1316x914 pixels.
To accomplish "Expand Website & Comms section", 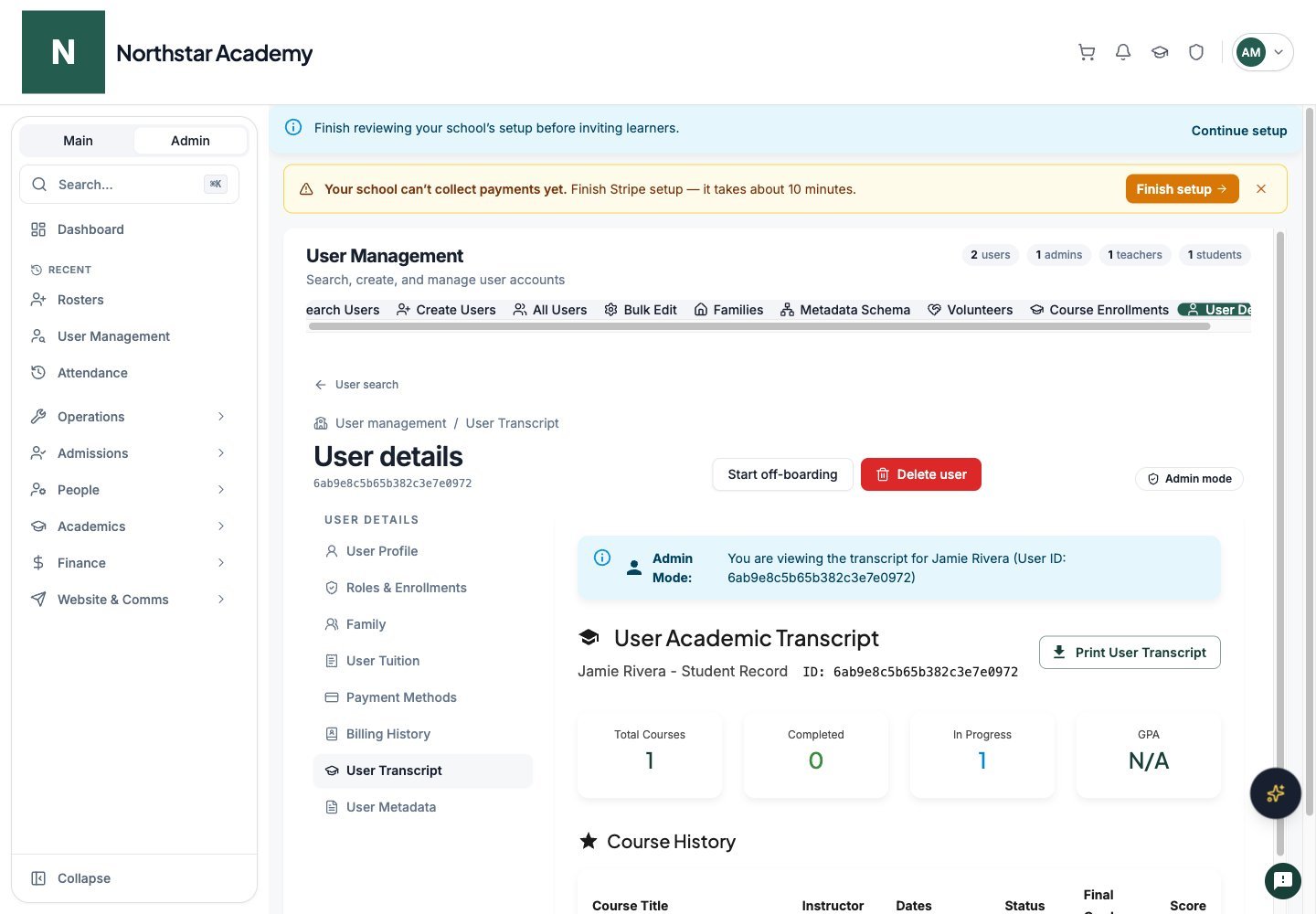I will pyautogui.click(x=129, y=600).
